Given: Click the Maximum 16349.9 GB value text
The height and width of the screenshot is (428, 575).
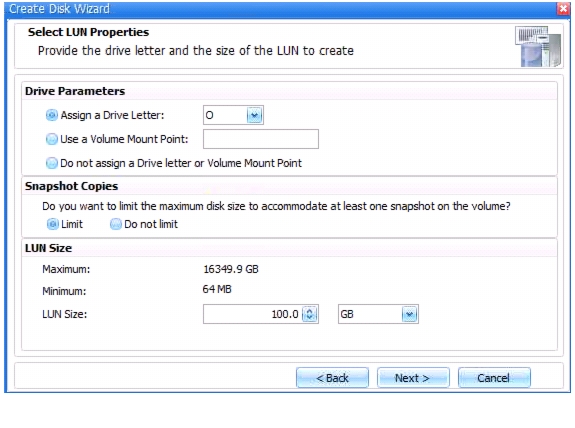Looking at the screenshot, I should pyautogui.click(x=231, y=269).
